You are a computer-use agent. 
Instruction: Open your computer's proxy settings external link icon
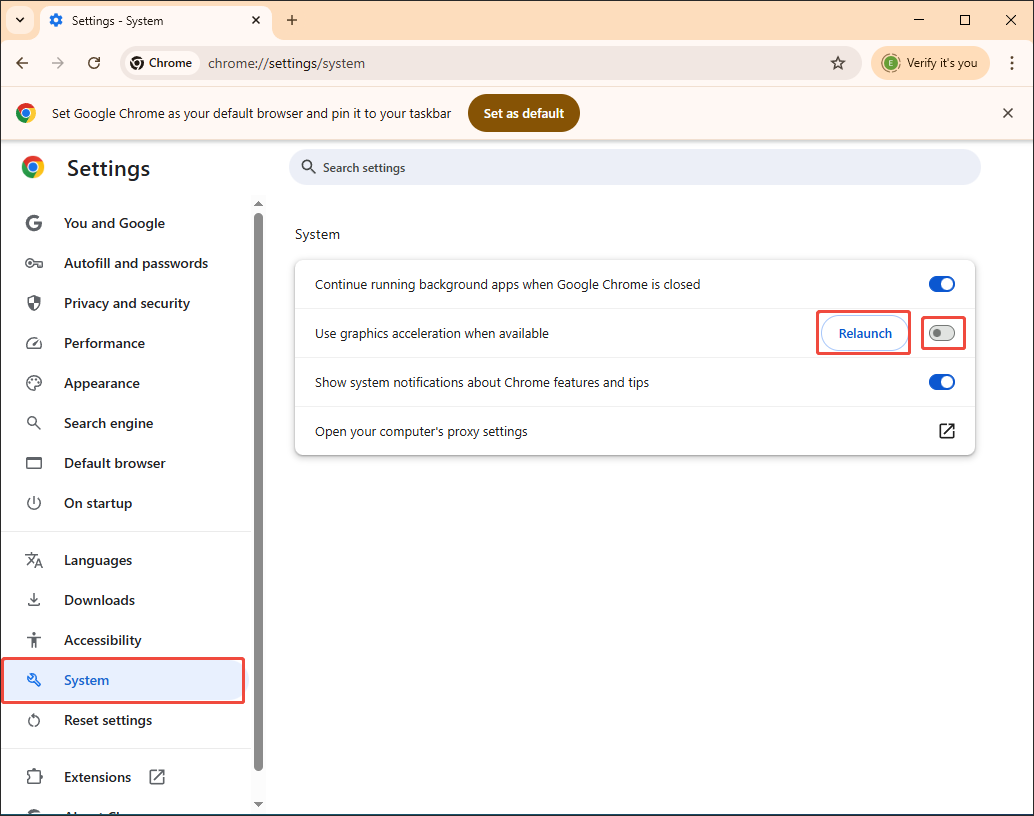click(946, 431)
